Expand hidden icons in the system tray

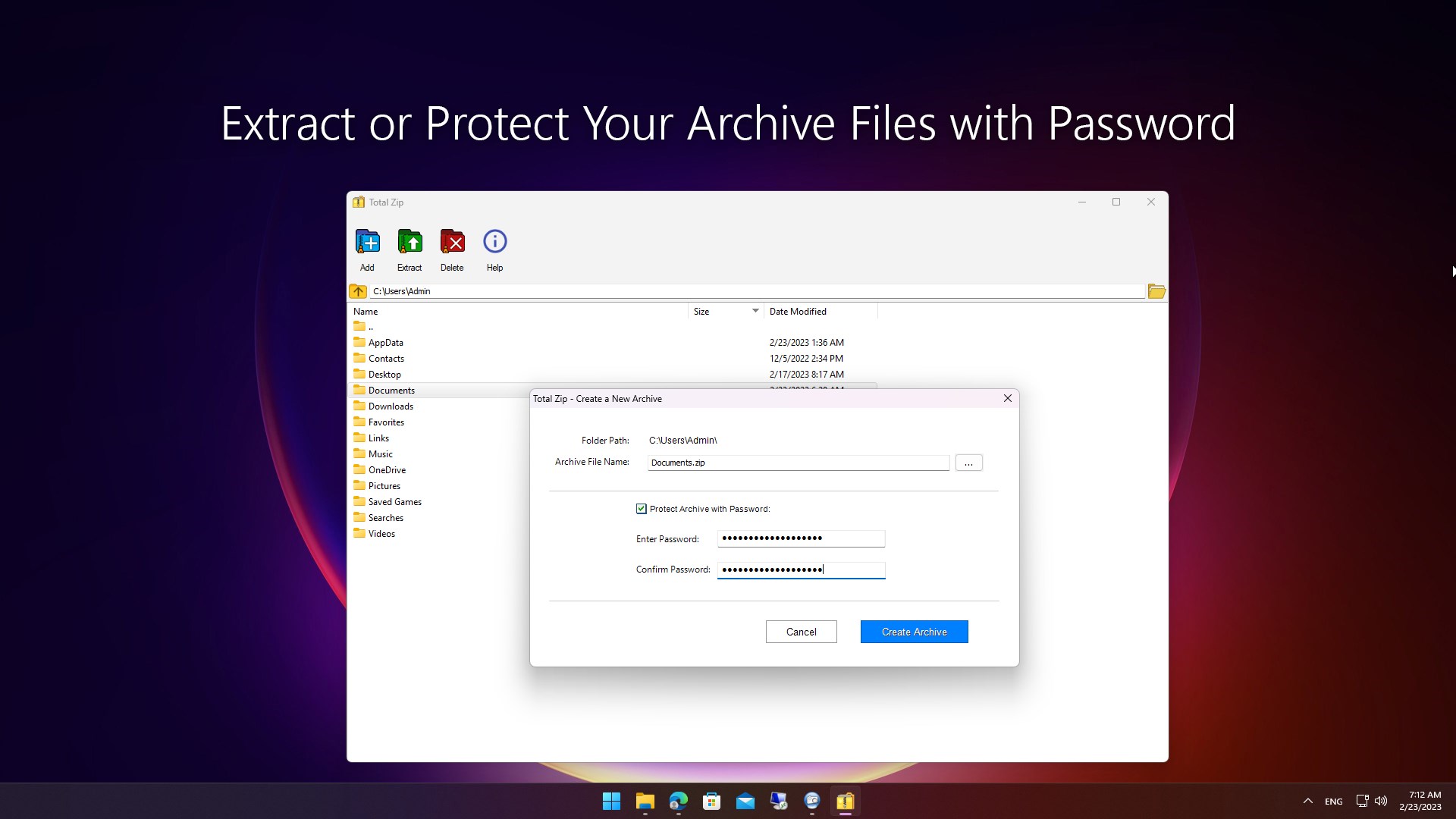coord(1307,800)
